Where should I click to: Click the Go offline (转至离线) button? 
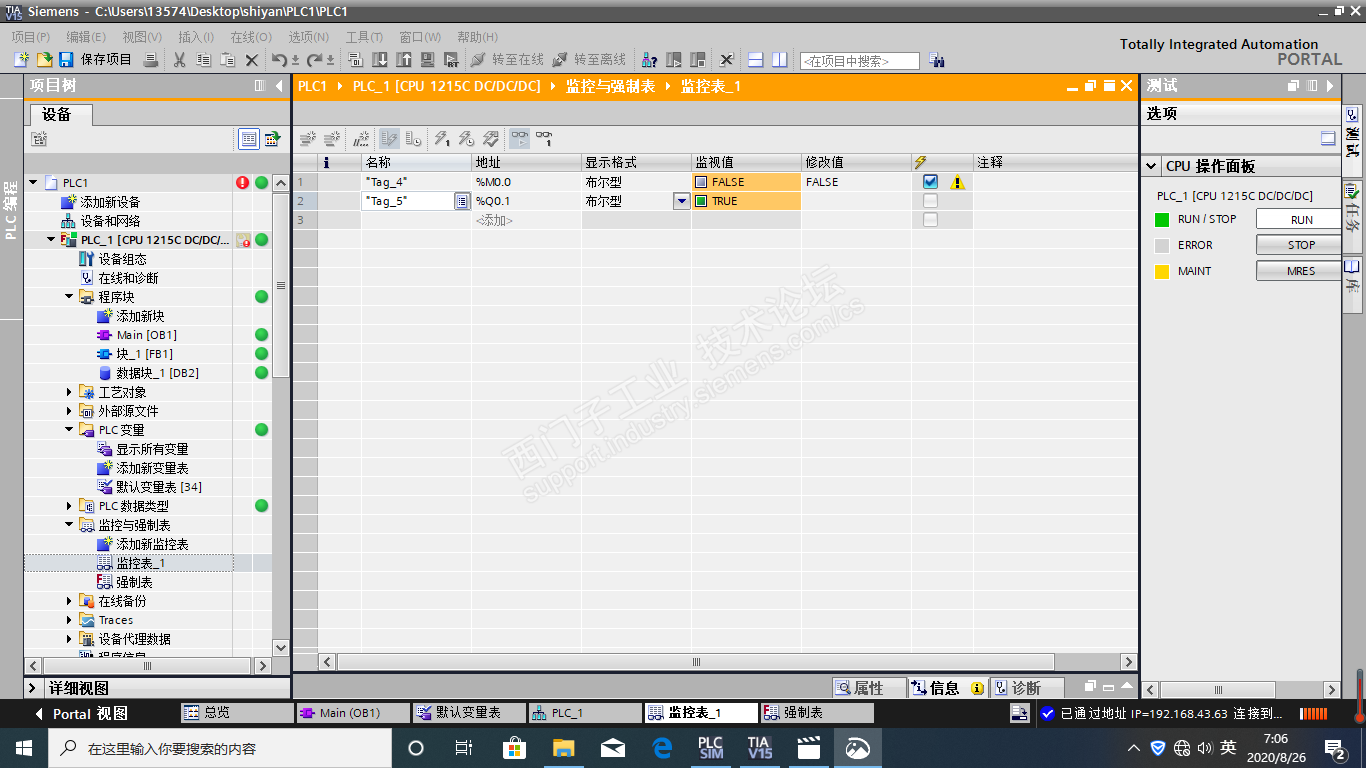pyautogui.click(x=589, y=60)
